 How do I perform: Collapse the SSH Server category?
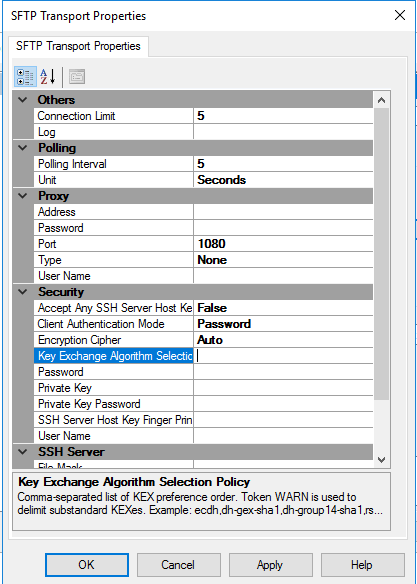23,452
